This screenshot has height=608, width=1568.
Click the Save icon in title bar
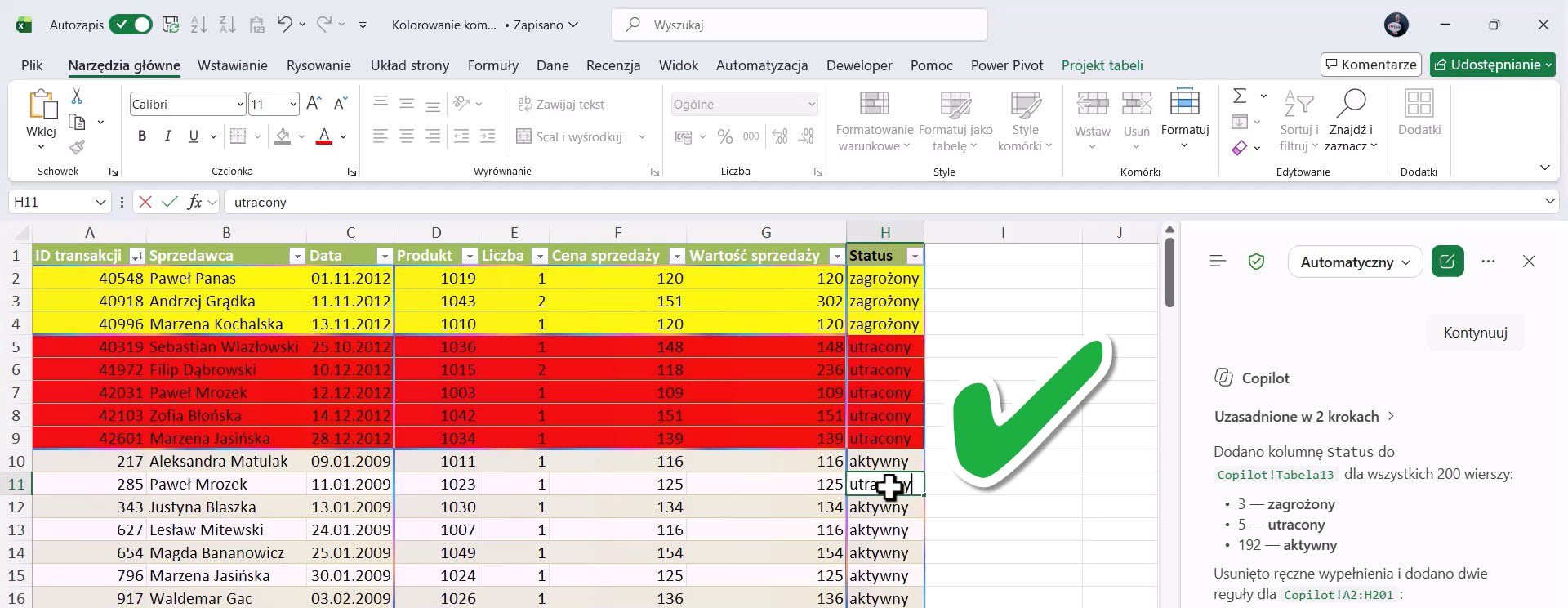click(x=171, y=25)
